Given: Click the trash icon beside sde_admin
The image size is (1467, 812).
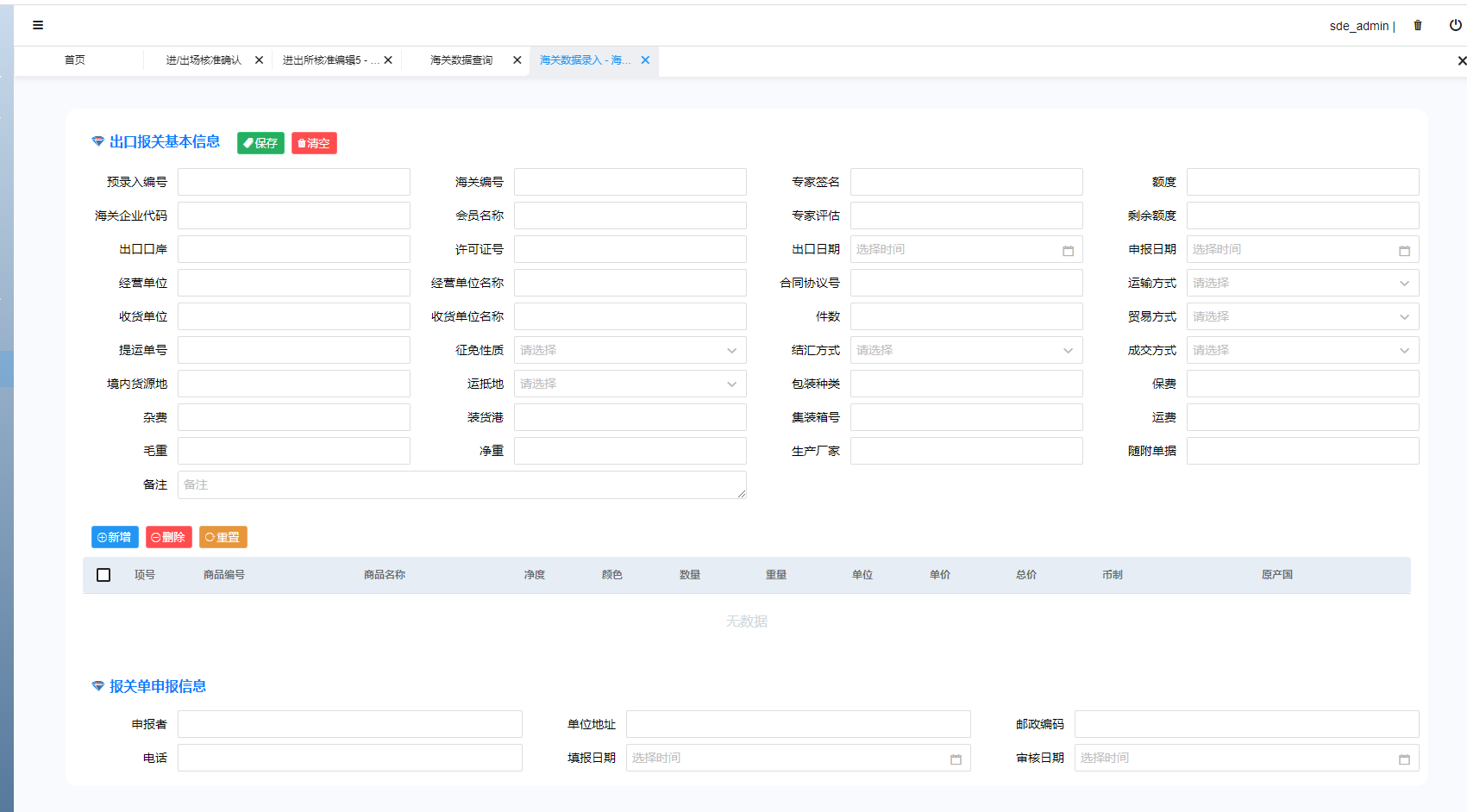Looking at the screenshot, I should pyautogui.click(x=1418, y=25).
